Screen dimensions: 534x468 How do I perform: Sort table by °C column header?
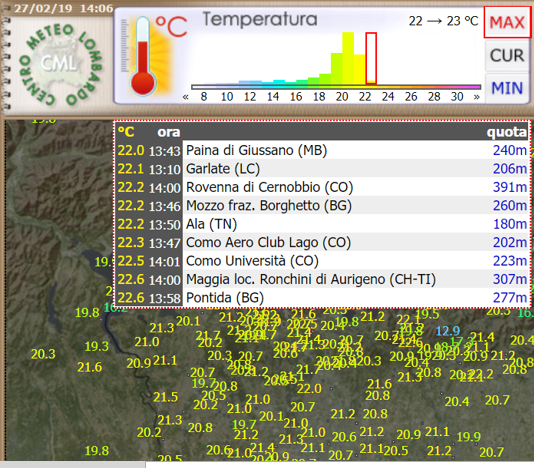click(x=126, y=132)
